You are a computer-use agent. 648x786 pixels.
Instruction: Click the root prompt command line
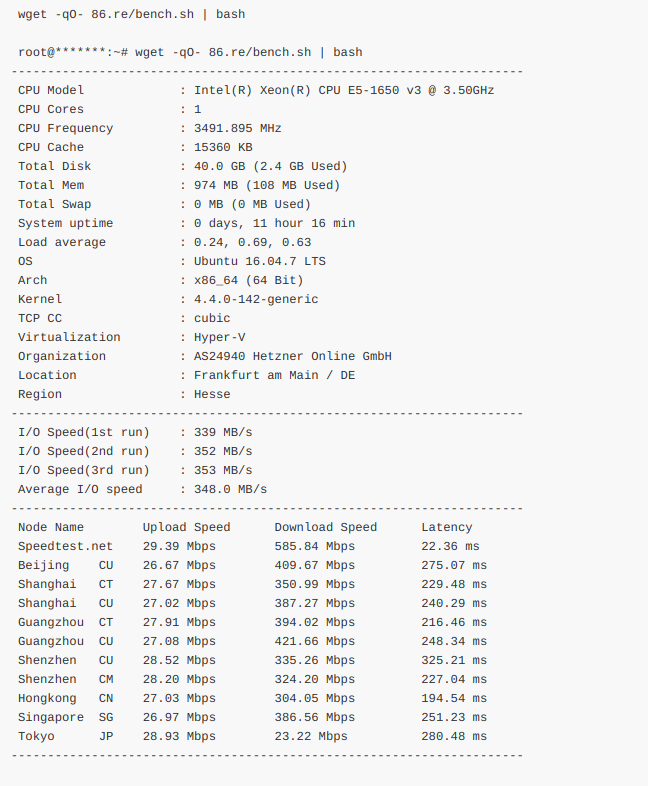[x=190, y=52]
